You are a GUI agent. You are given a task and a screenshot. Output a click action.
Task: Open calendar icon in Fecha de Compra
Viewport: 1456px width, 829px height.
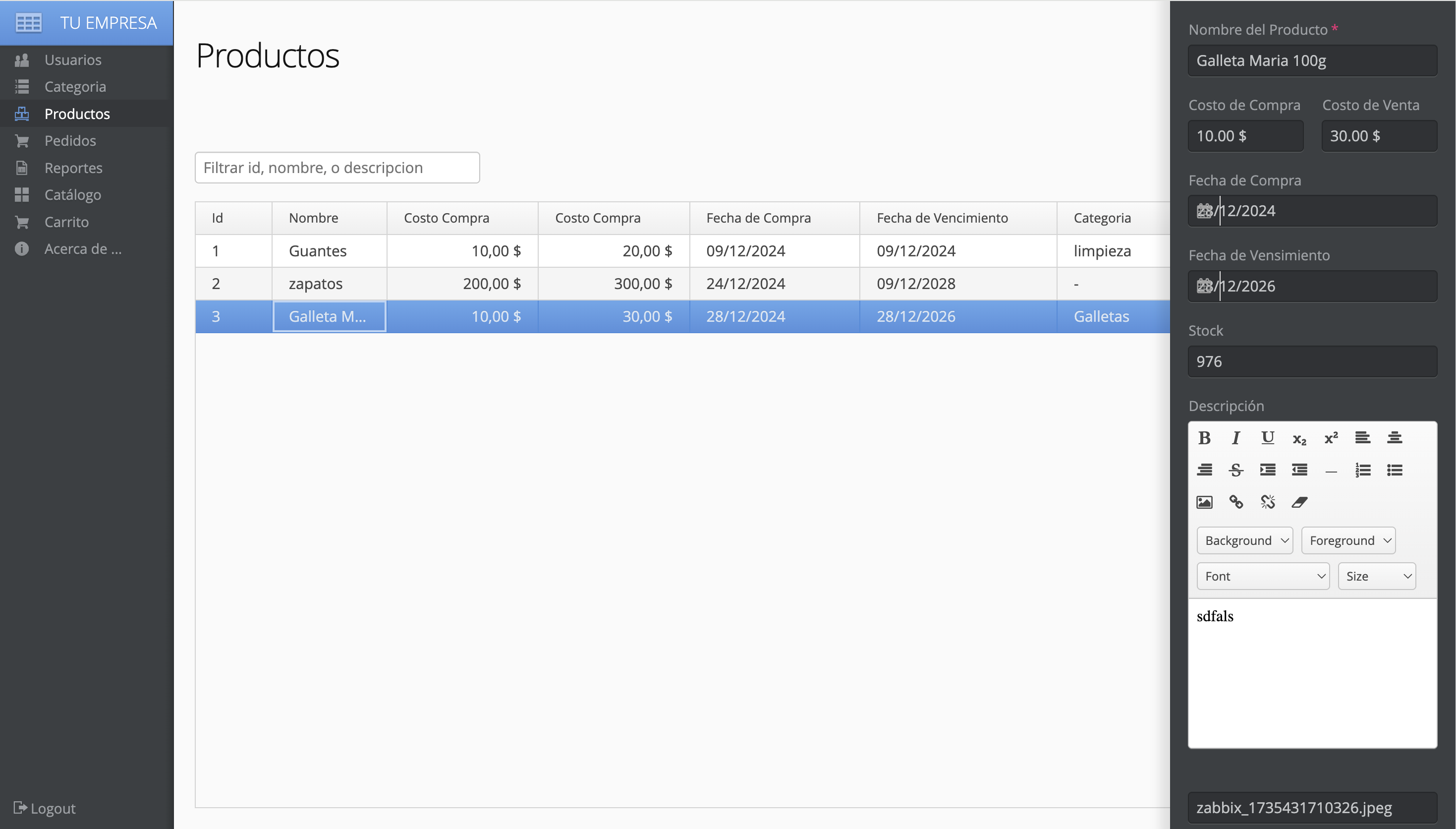pyautogui.click(x=1204, y=211)
